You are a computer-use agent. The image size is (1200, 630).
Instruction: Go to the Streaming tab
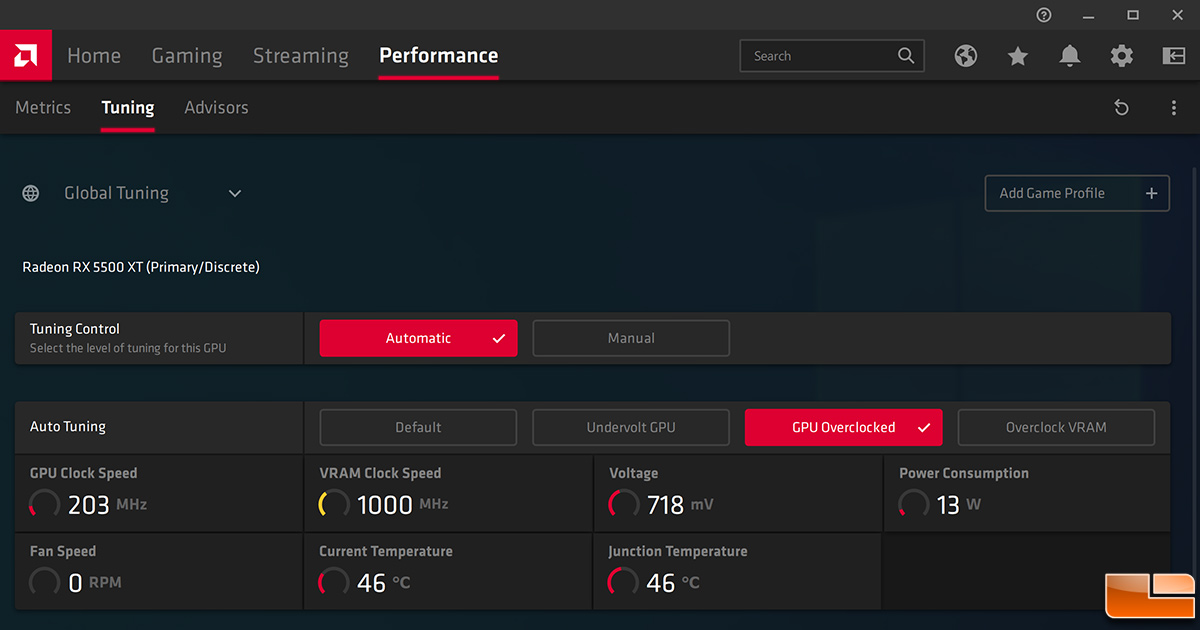point(301,56)
